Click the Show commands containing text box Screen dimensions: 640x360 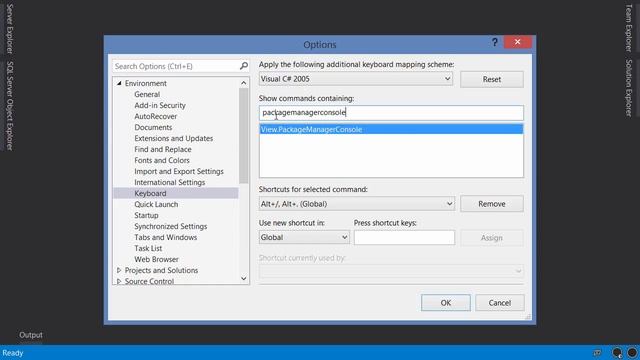[391, 113]
